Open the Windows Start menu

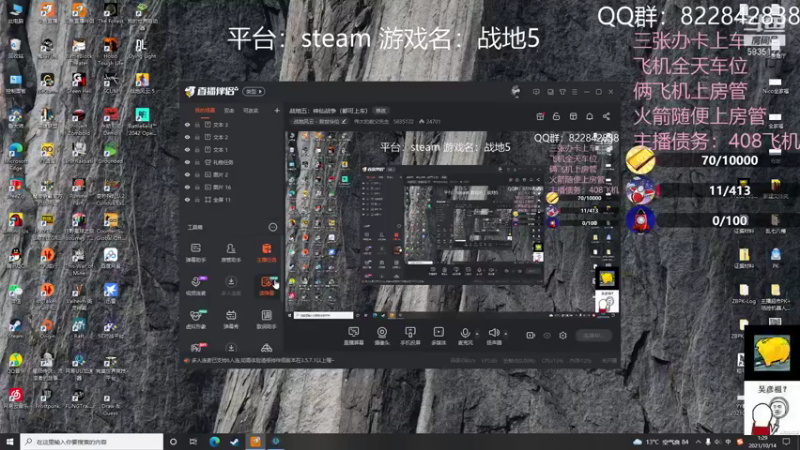[10, 441]
